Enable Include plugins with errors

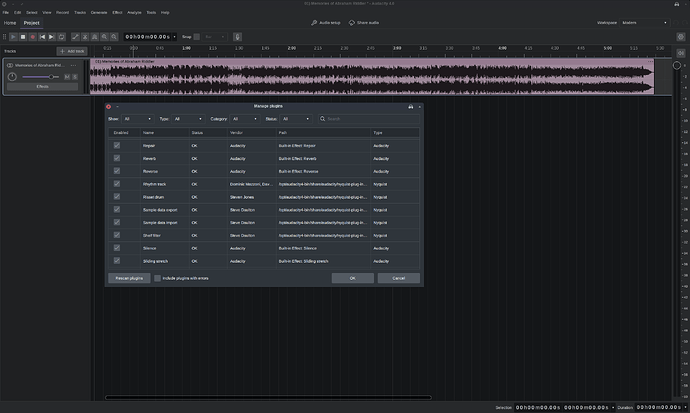(157, 278)
